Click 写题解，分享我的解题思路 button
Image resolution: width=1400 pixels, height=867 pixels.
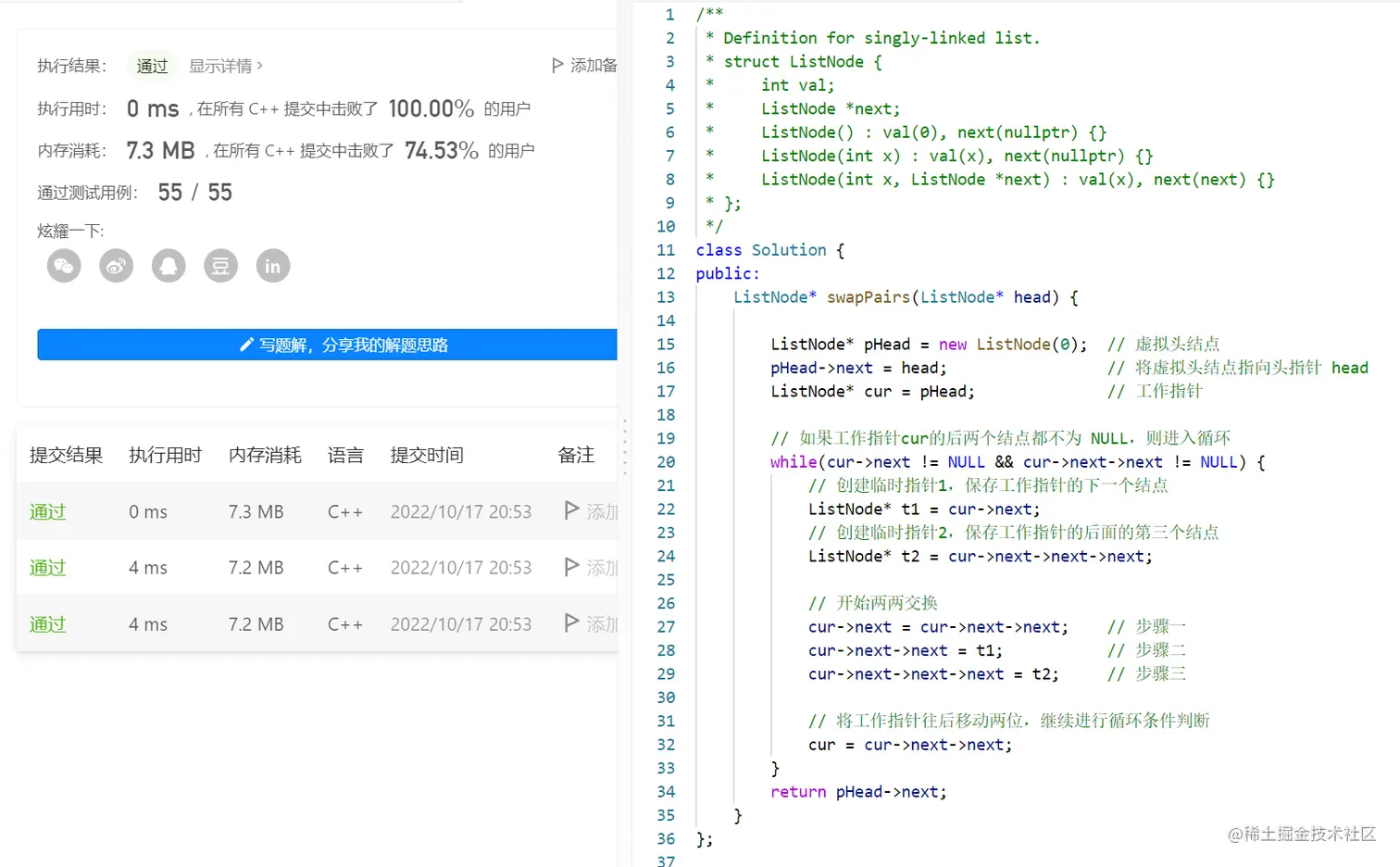tap(327, 345)
